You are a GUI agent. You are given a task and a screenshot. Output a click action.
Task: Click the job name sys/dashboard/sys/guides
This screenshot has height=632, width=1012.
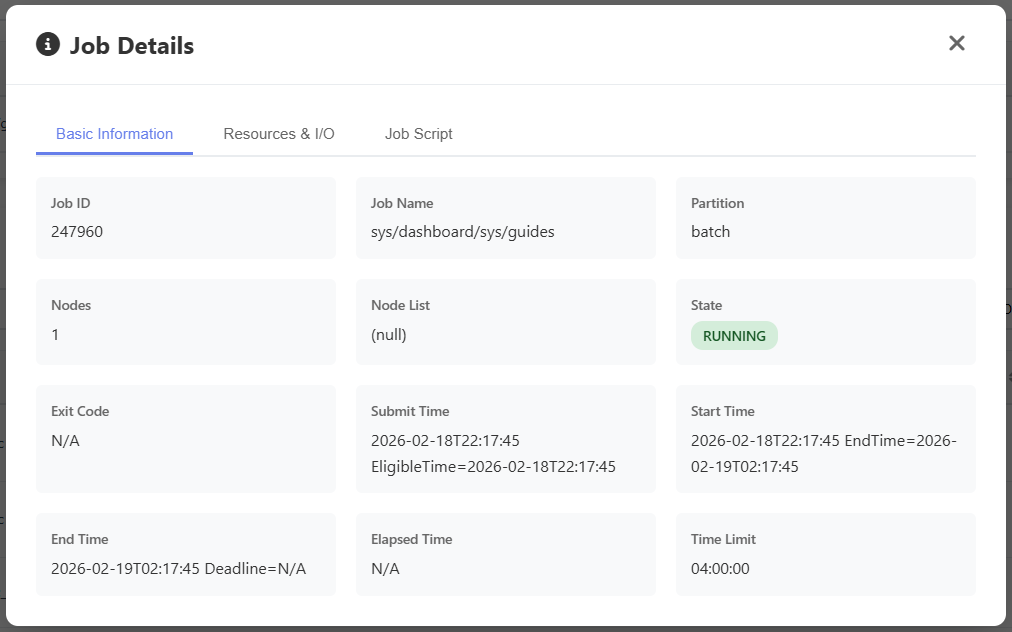(462, 232)
